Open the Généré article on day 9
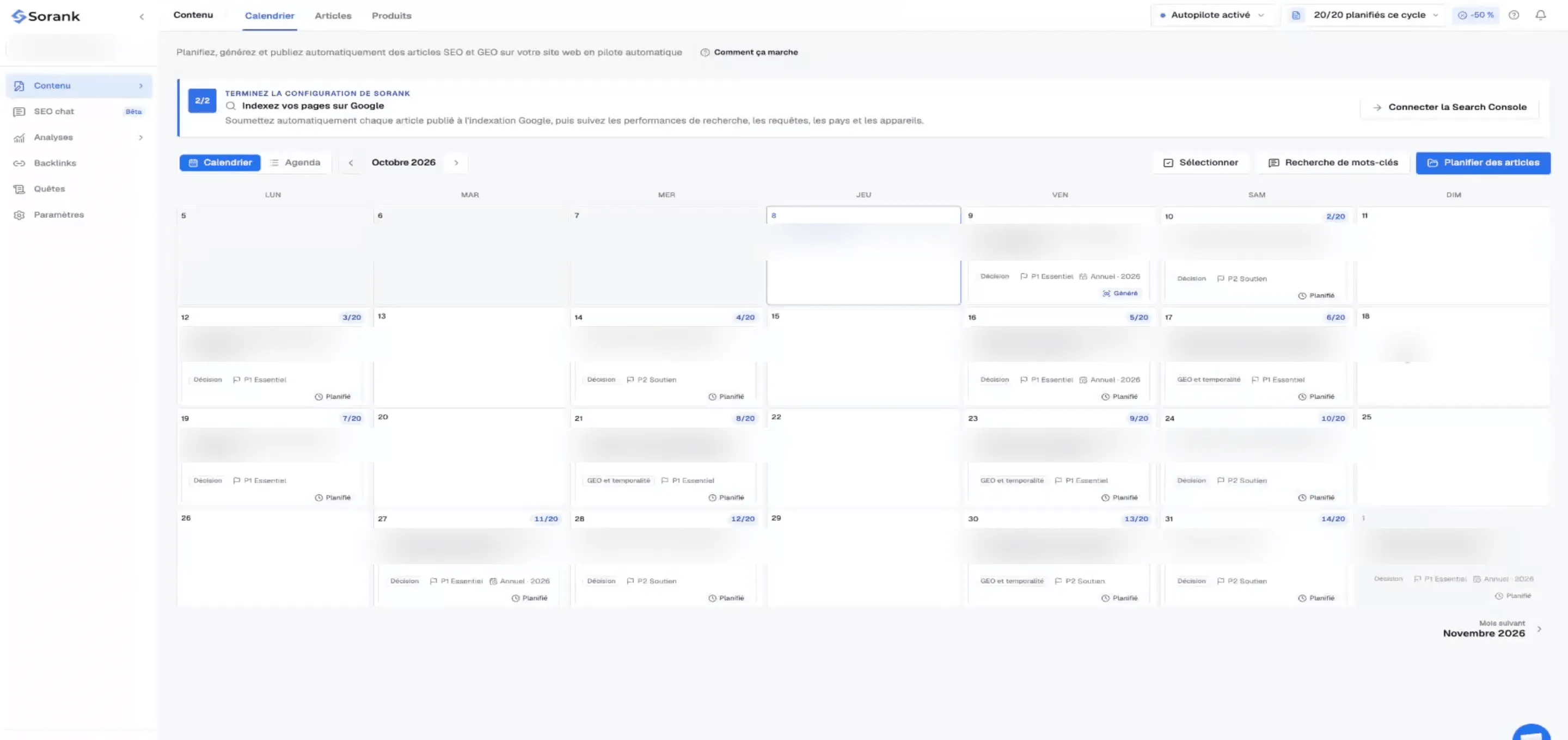1568x740 pixels. tap(1058, 263)
